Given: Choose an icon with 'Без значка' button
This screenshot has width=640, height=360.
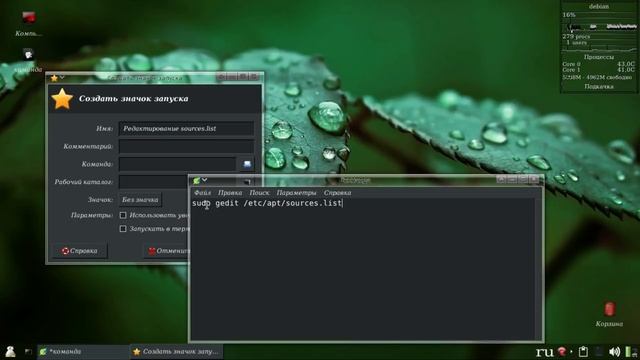Looking at the screenshot, I should (140, 200).
